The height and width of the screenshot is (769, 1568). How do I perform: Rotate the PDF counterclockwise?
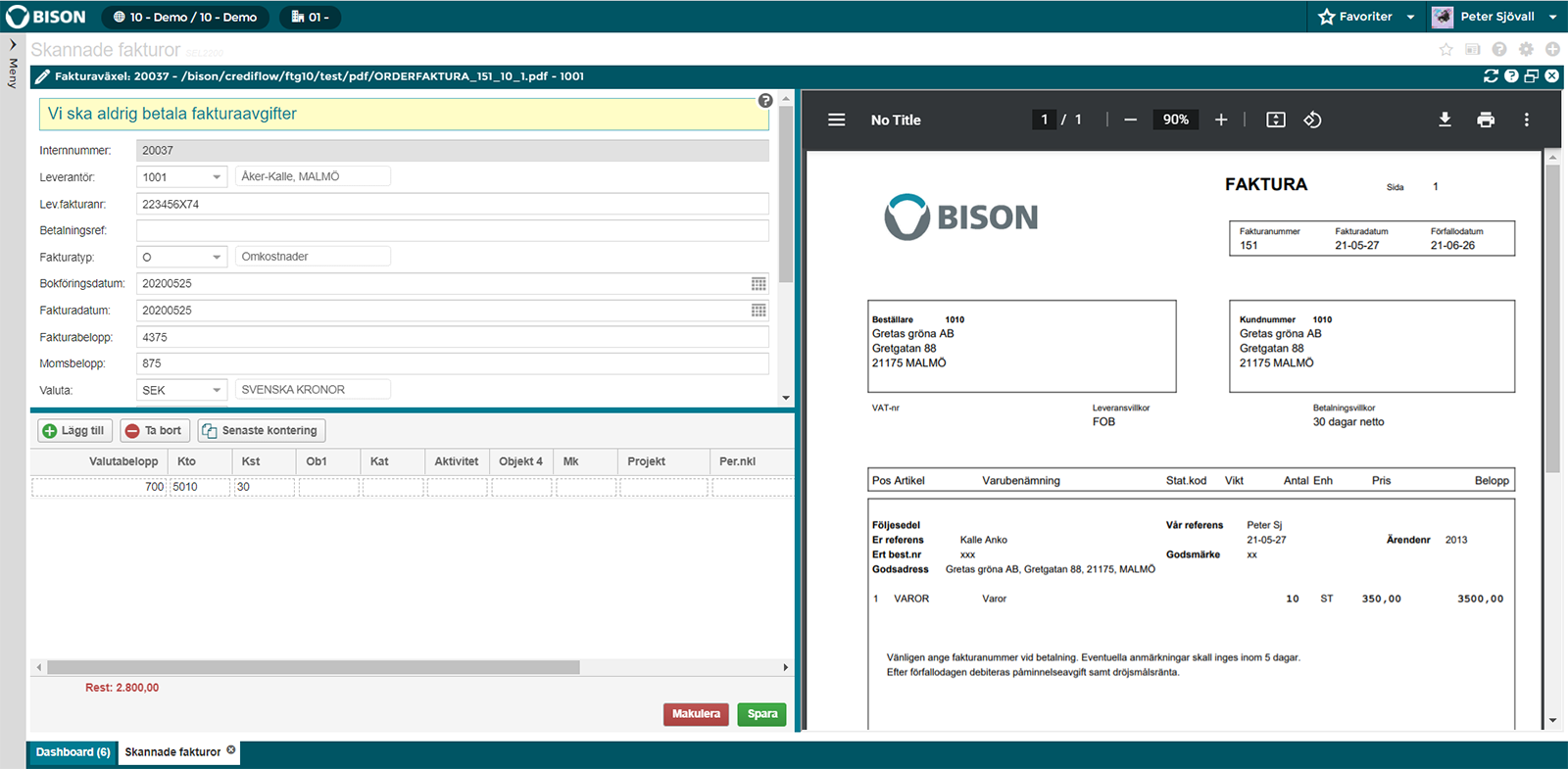(1313, 120)
